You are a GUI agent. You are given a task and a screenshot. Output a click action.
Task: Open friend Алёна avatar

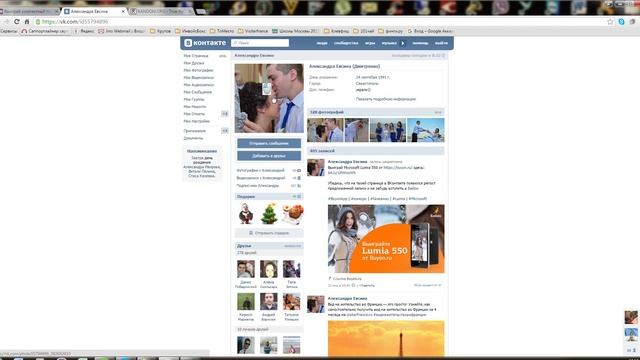269,269
